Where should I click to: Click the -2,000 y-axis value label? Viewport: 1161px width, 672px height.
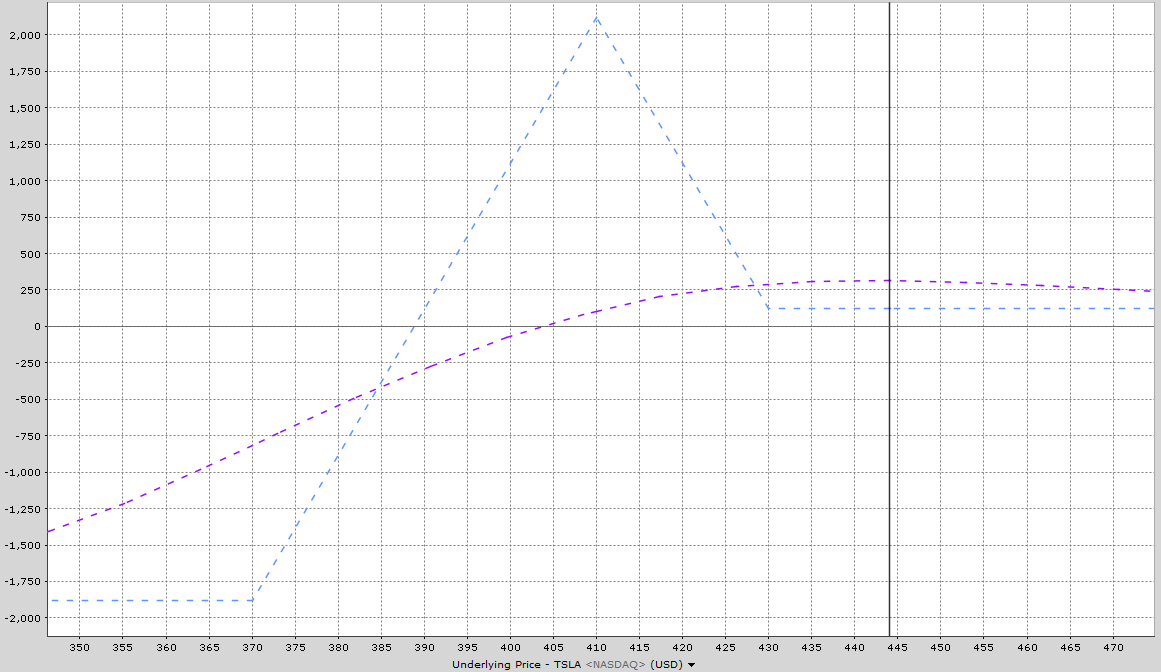(24, 618)
